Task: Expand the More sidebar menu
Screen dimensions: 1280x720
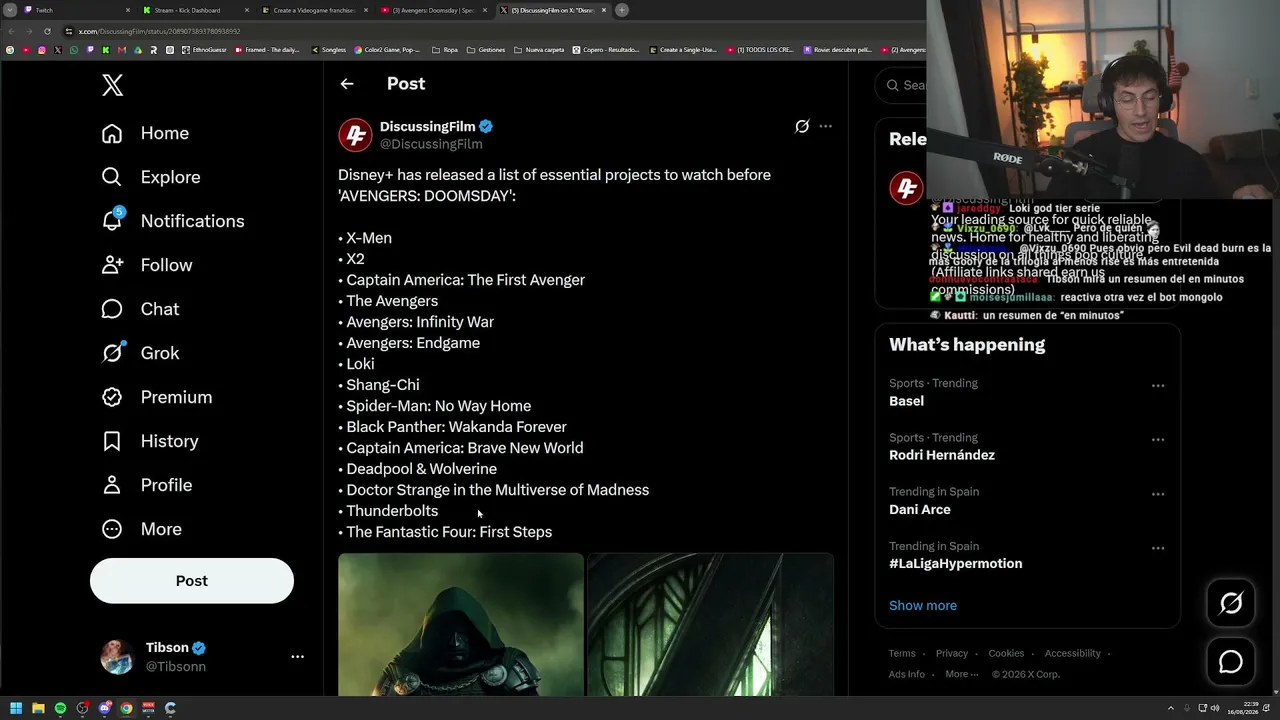Action: click(141, 529)
